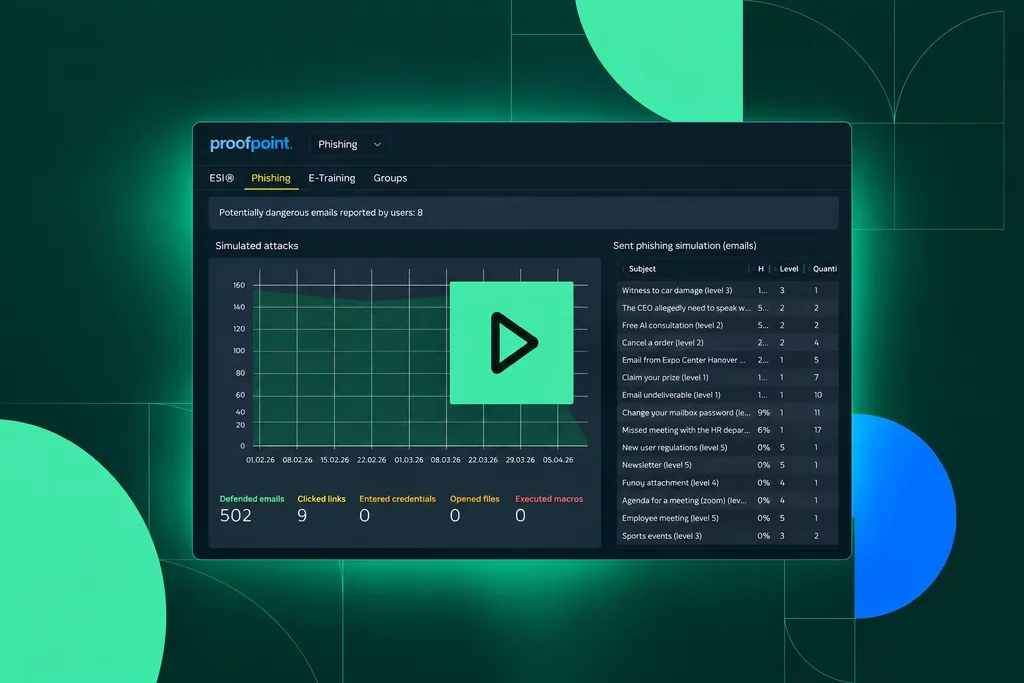Image resolution: width=1024 pixels, height=683 pixels.
Task: Click the 9% value in mailbox password row
Action: [x=763, y=413]
